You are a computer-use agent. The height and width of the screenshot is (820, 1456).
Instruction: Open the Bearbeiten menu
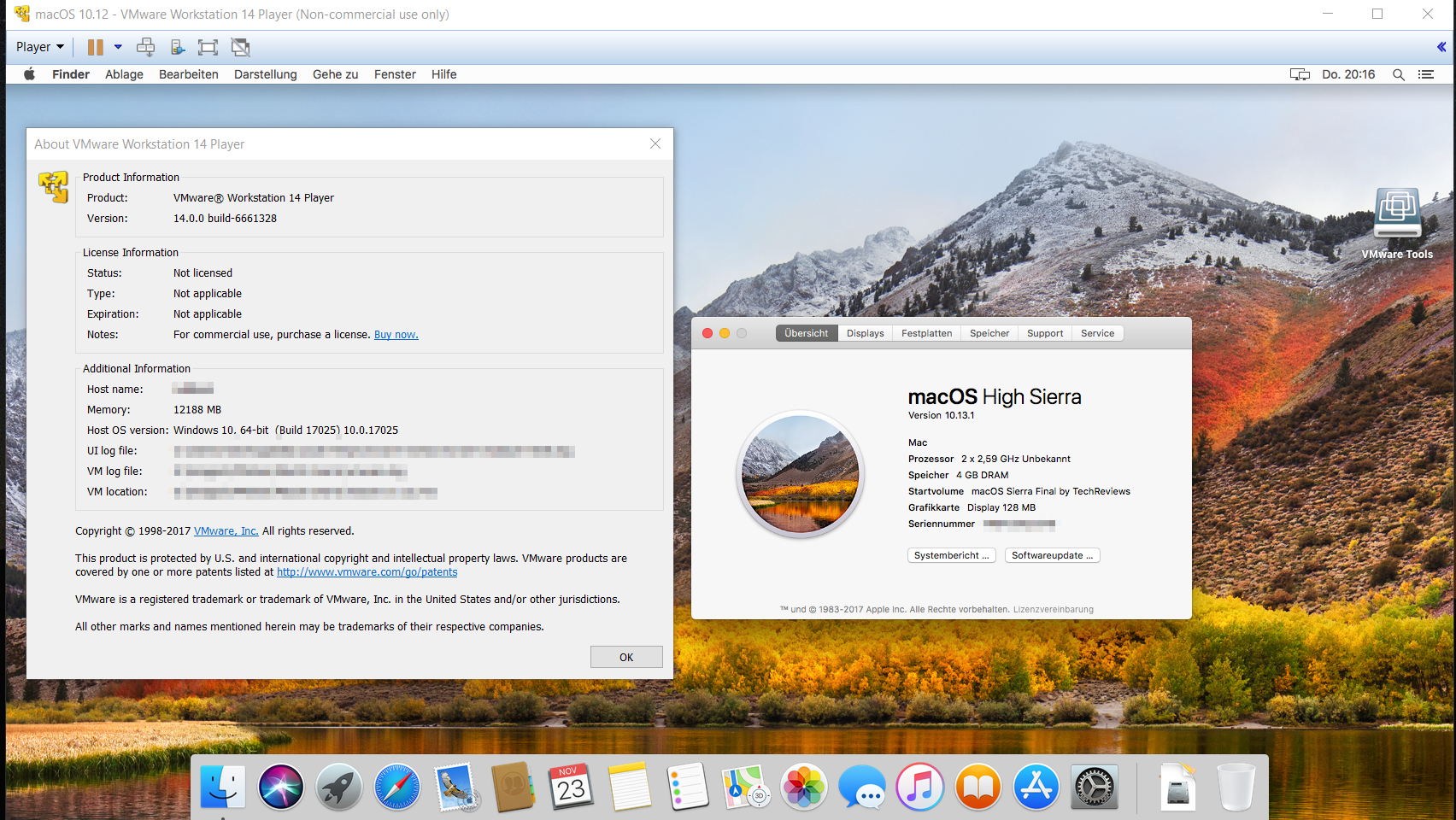coord(189,74)
